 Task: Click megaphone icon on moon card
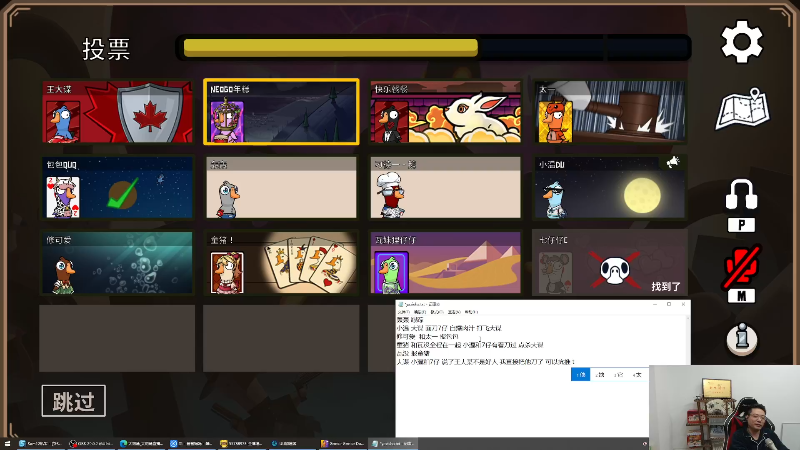tap(673, 162)
